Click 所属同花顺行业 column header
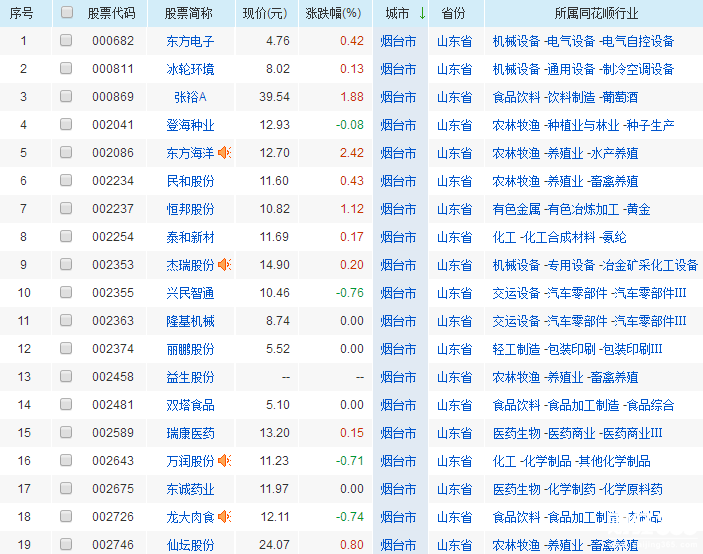This screenshot has height=554, width=703. click(596, 13)
